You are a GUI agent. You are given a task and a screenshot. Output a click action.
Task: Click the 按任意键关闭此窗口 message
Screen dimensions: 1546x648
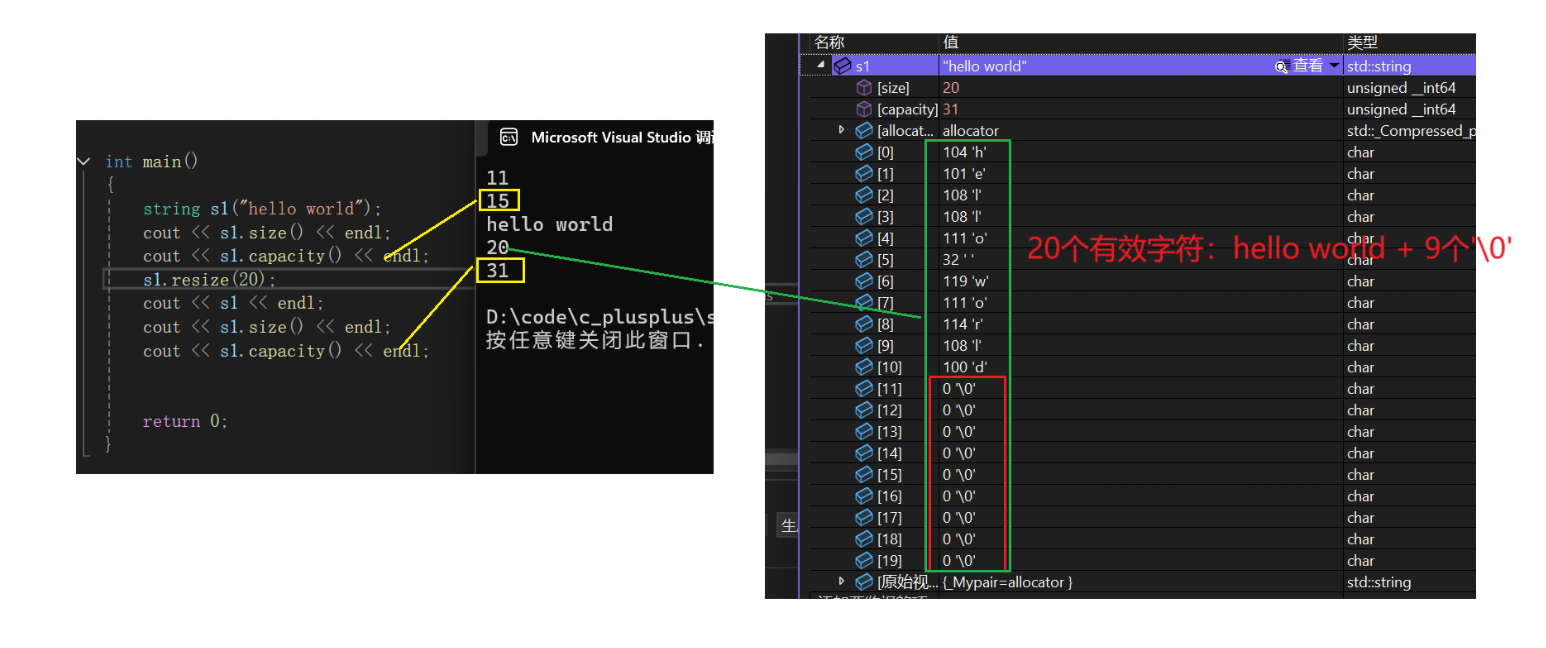point(596,340)
